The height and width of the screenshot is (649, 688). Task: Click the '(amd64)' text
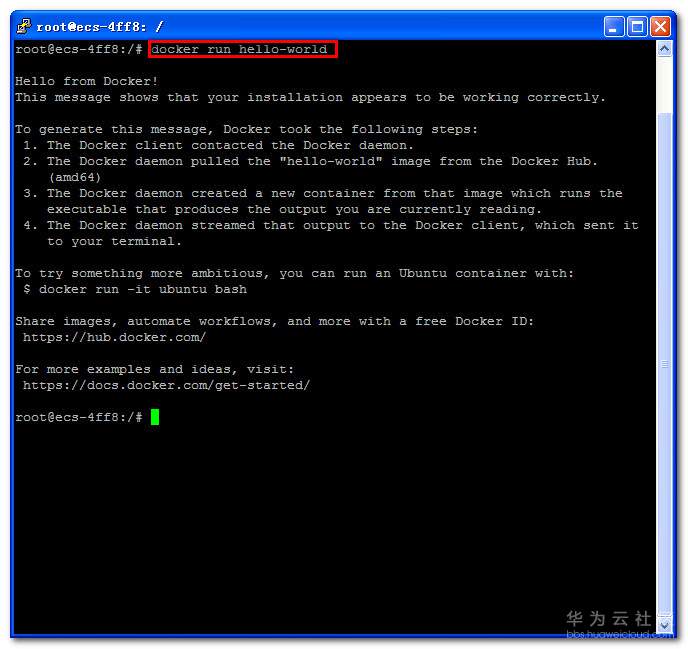(x=75, y=177)
